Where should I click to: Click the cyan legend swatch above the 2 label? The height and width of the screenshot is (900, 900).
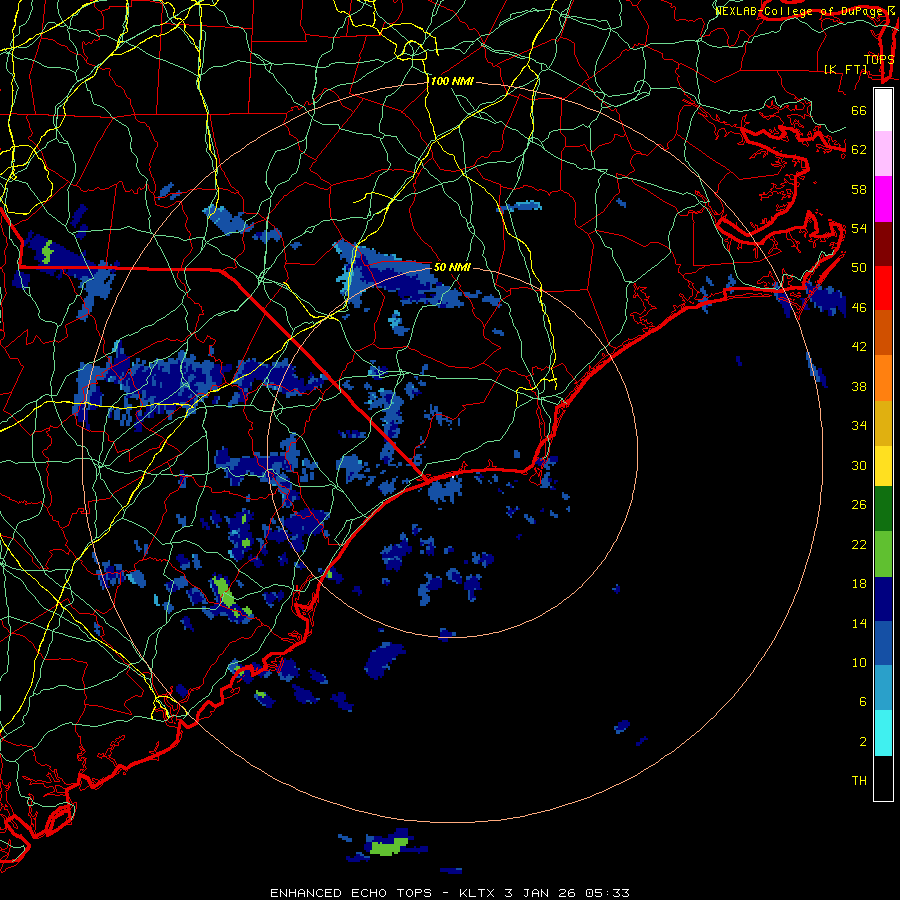click(x=883, y=733)
